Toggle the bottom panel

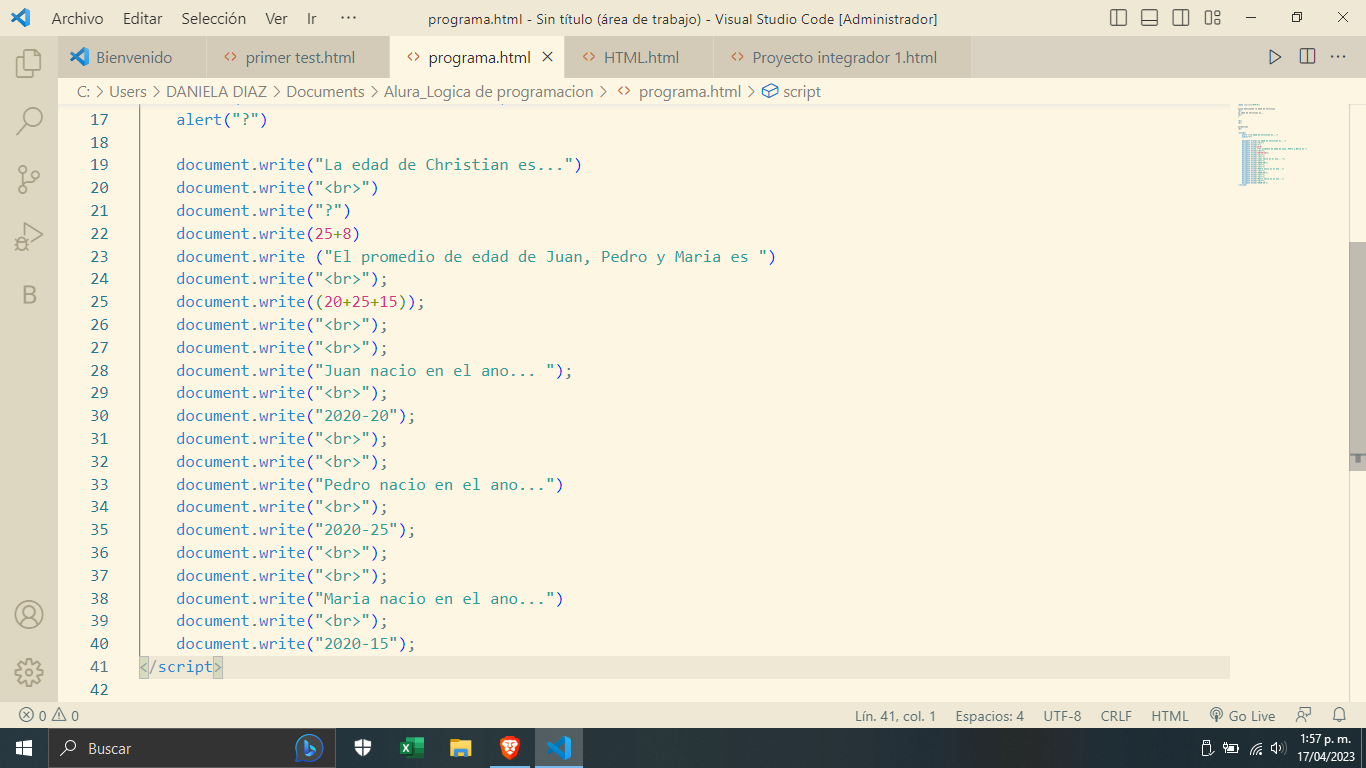pos(1150,18)
